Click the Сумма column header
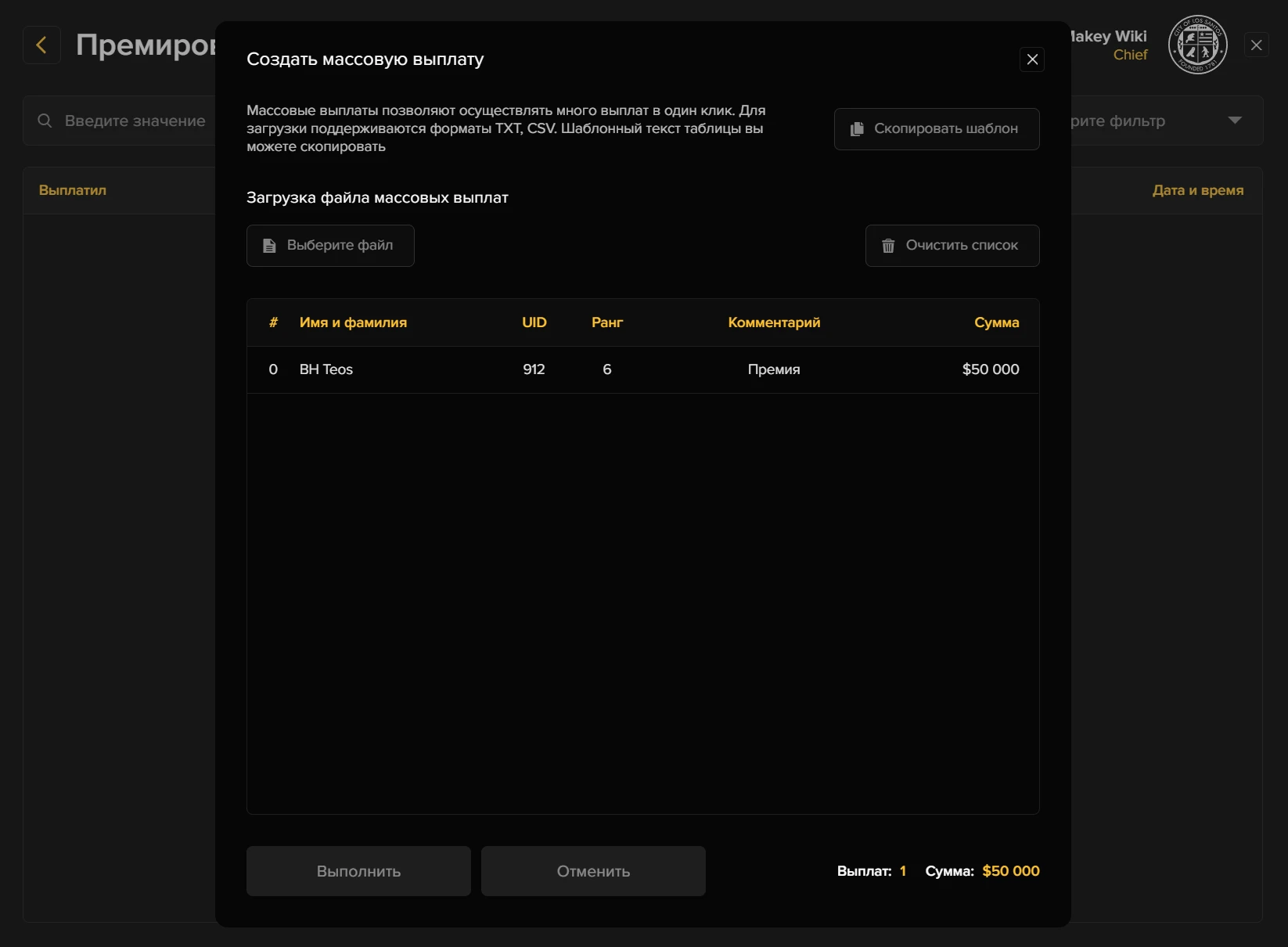The height and width of the screenshot is (947, 1288). (996, 322)
